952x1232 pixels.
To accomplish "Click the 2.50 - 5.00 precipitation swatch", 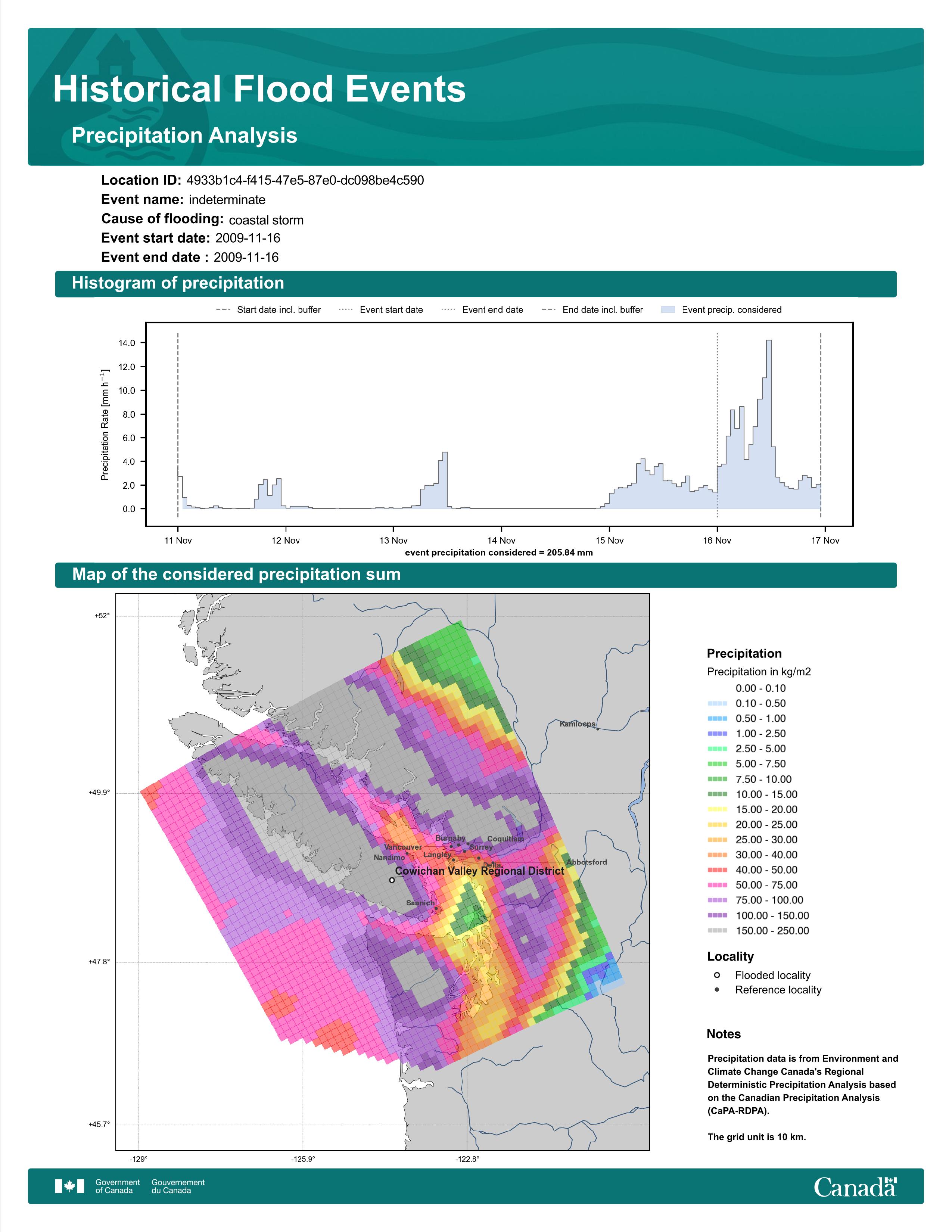I will click(x=717, y=749).
